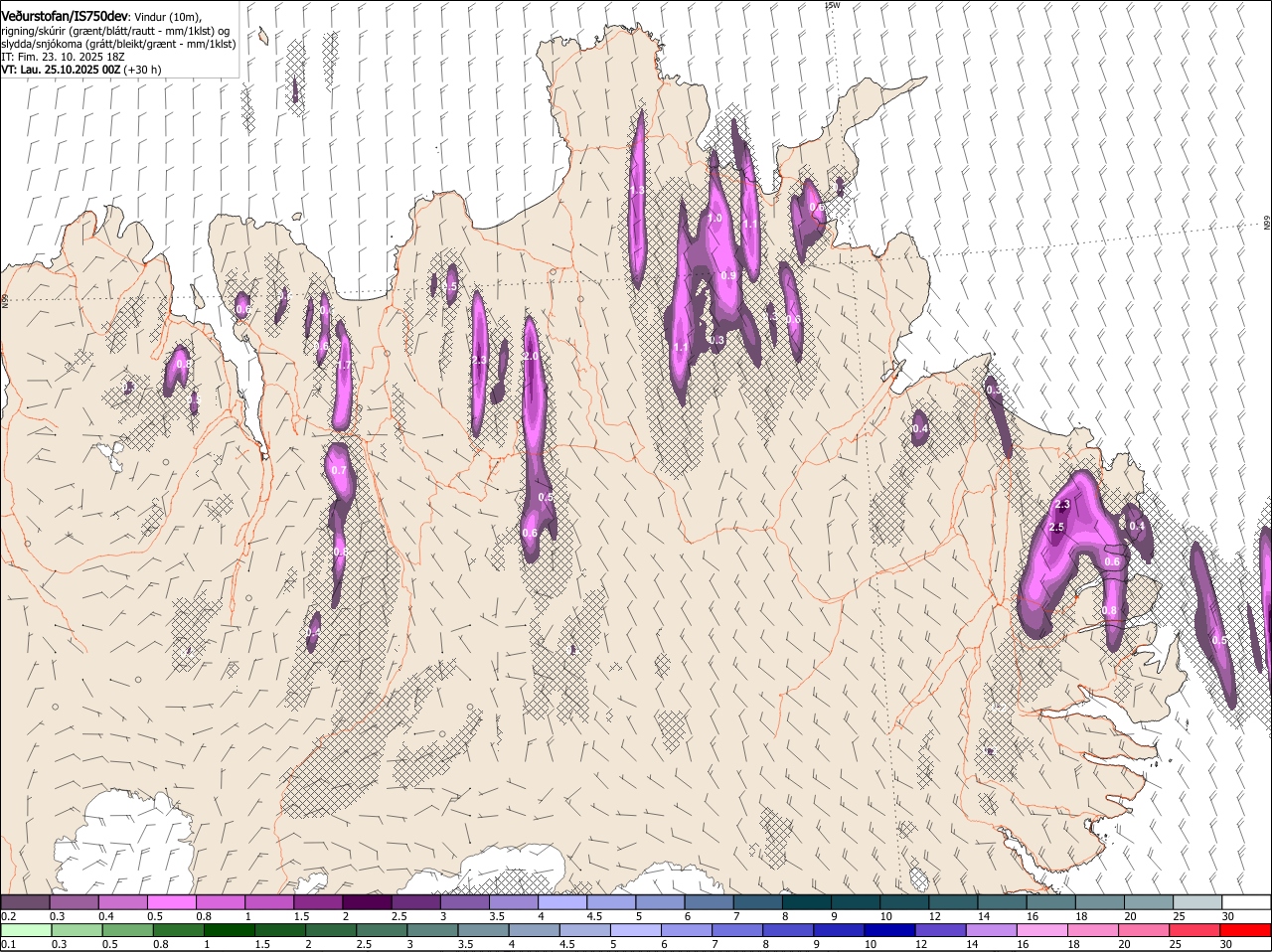Select the "0.4" label in upper legend
This screenshot has height=952, width=1272.
tap(106, 915)
